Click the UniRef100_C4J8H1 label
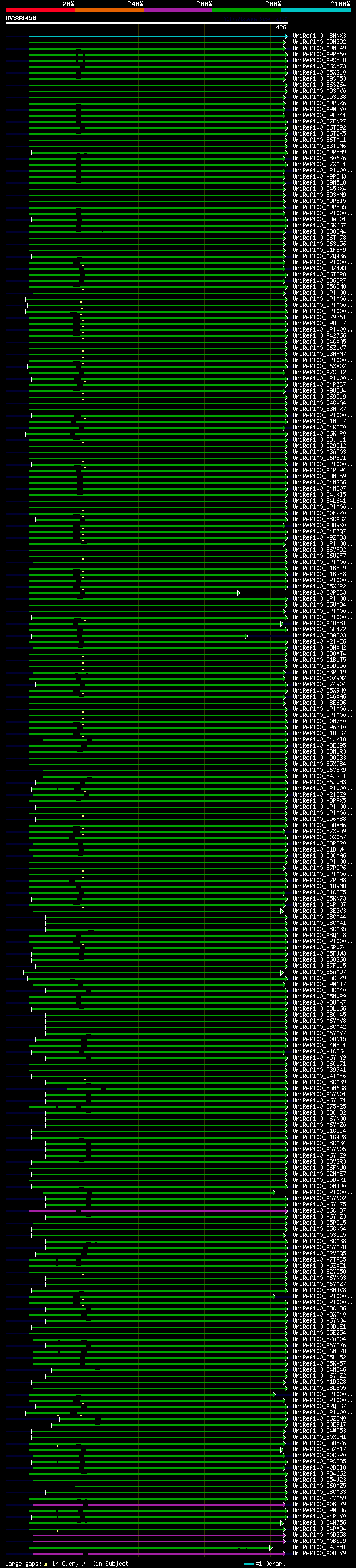 (319, 1547)
